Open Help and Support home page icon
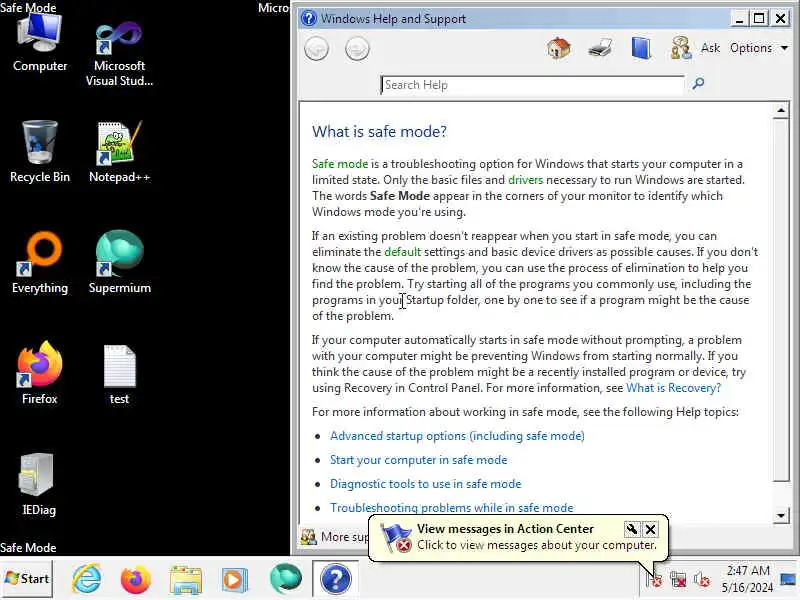The width and height of the screenshot is (800, 600). [x=559, y=48]
